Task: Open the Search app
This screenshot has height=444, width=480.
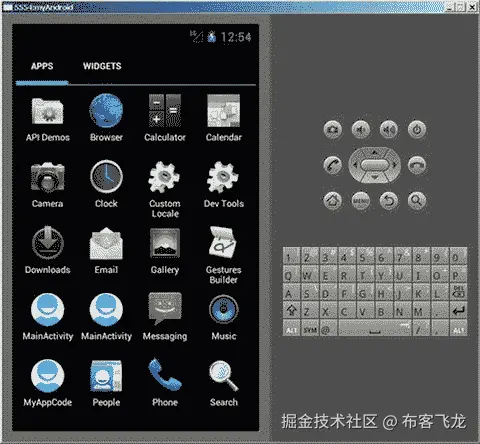Action: [224, 383]
